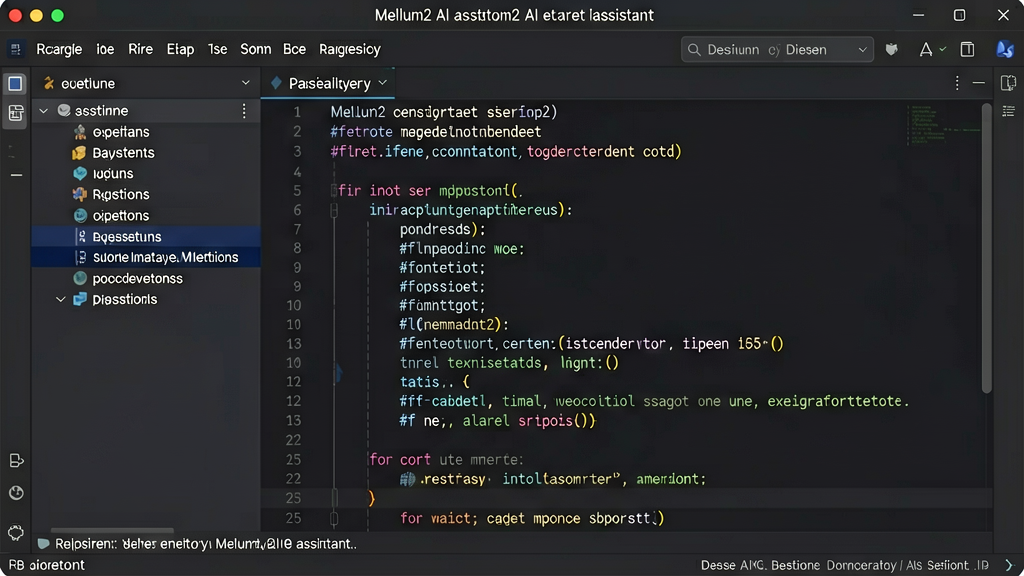Click the run output icon in lower left sidebar
The height and width of the screenshot is (576, 1024).
tap(16, 460)
